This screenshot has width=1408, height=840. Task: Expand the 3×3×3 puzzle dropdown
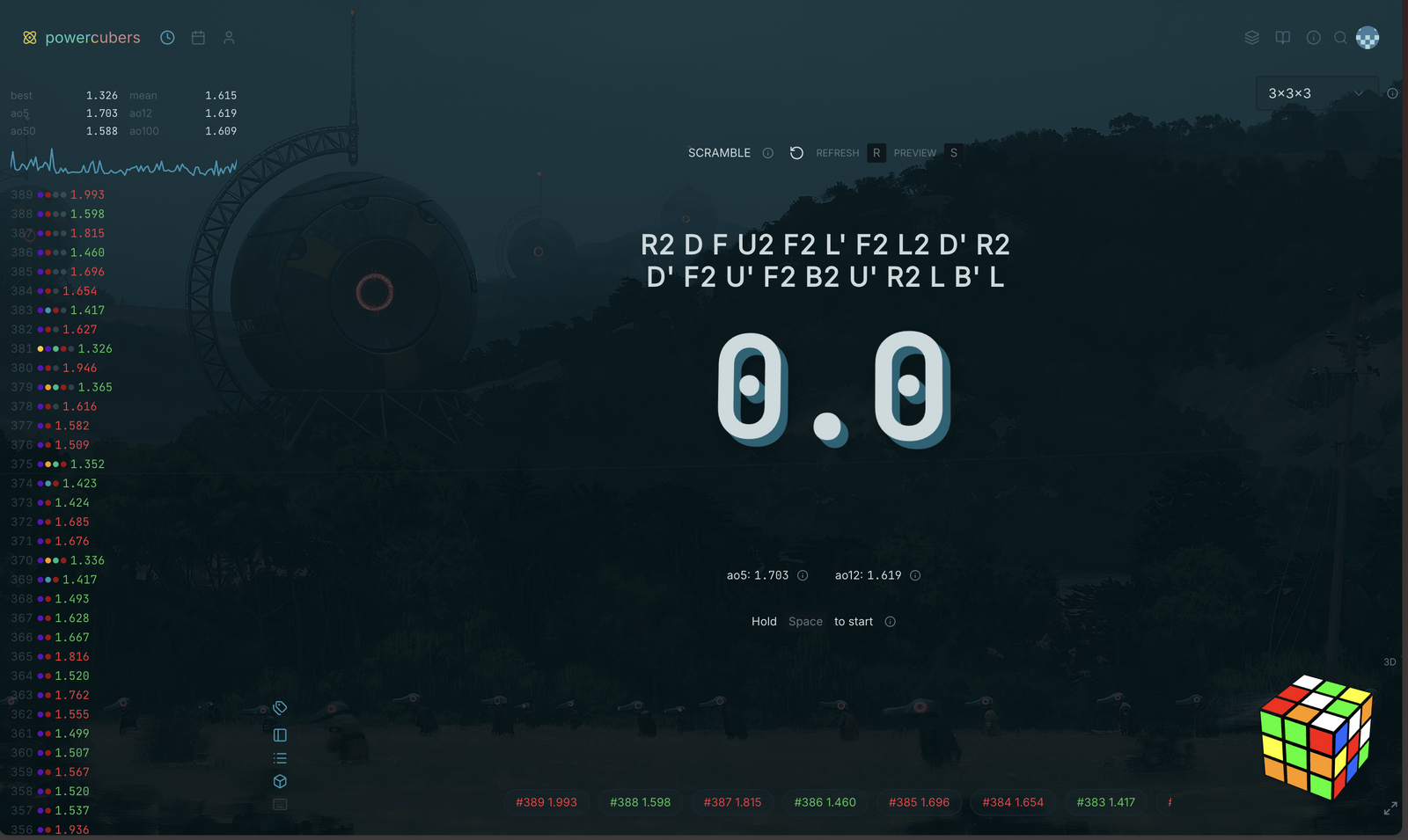point(1316,93)
